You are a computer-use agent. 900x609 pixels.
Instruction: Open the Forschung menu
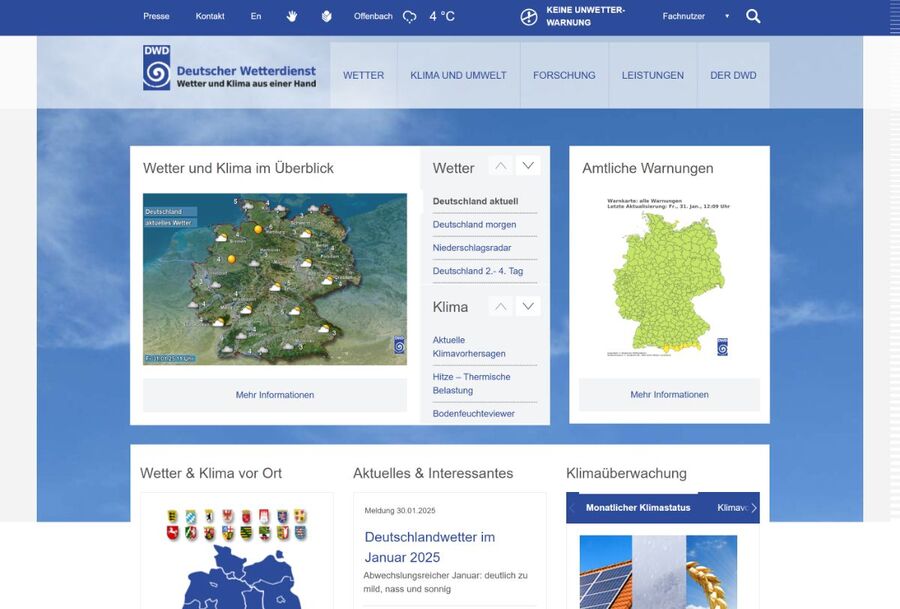pyautogui.click(x=564, y=75)
